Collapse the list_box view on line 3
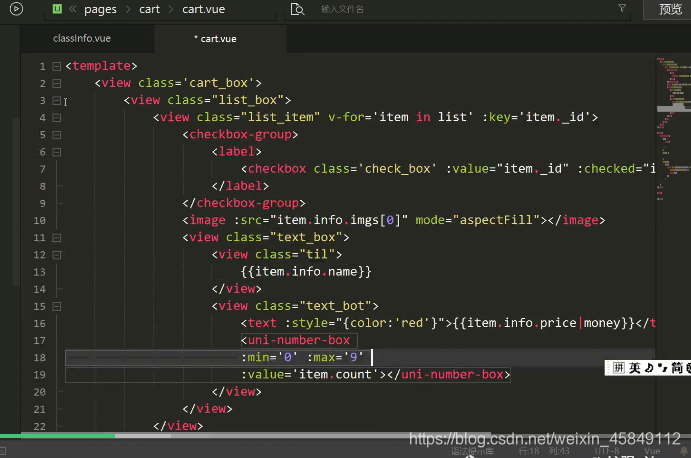The image size is (691, 458). click(x=56, y=101)
